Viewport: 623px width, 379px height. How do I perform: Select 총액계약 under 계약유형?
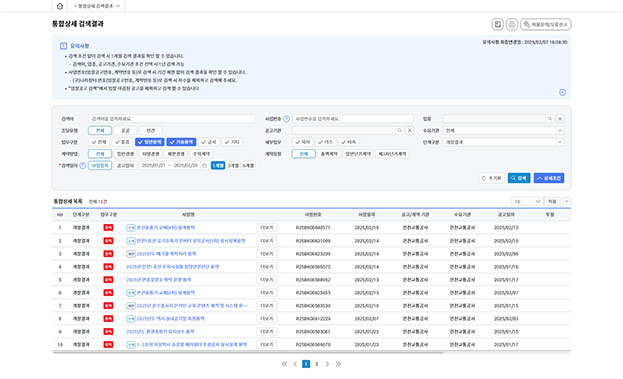point(329,154)
